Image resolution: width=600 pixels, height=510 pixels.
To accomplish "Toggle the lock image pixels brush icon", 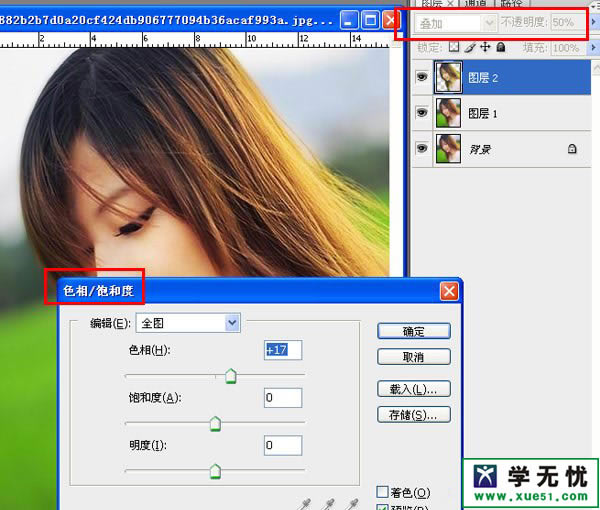I will [470, 47].
